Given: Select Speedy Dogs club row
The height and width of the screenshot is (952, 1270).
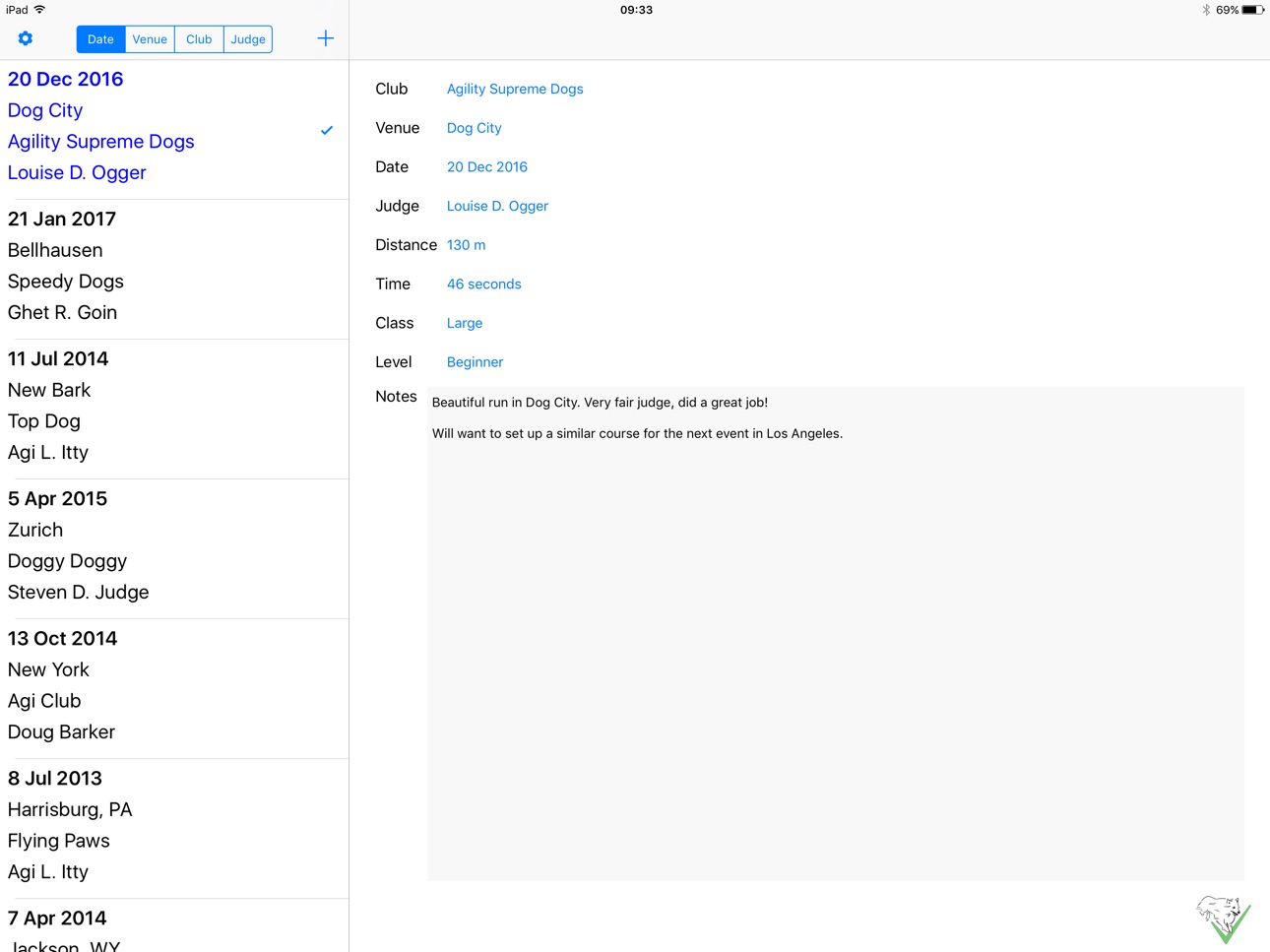Looking at the screenshot, I should coord(66,282).
